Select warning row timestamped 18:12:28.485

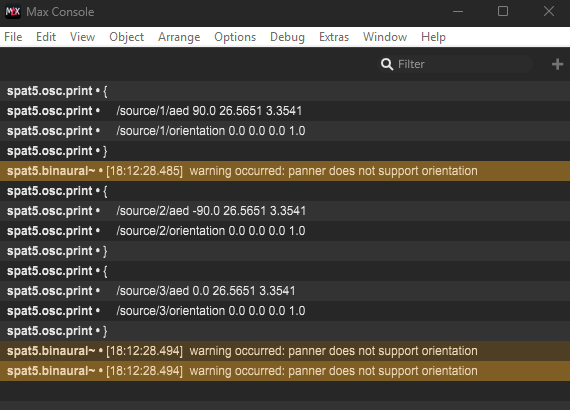(285, 171)
